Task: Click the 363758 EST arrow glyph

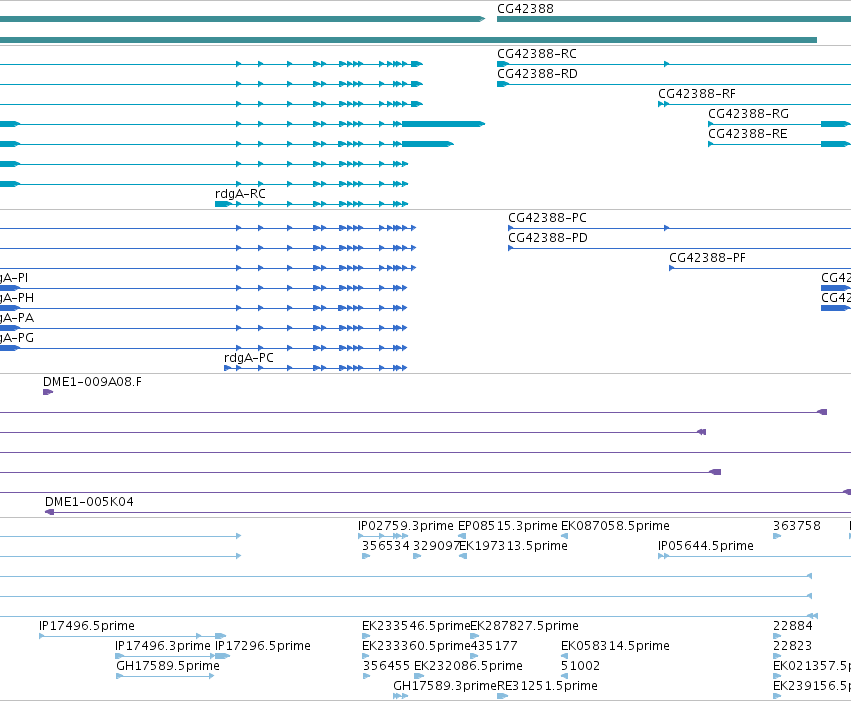Action: 777,536
